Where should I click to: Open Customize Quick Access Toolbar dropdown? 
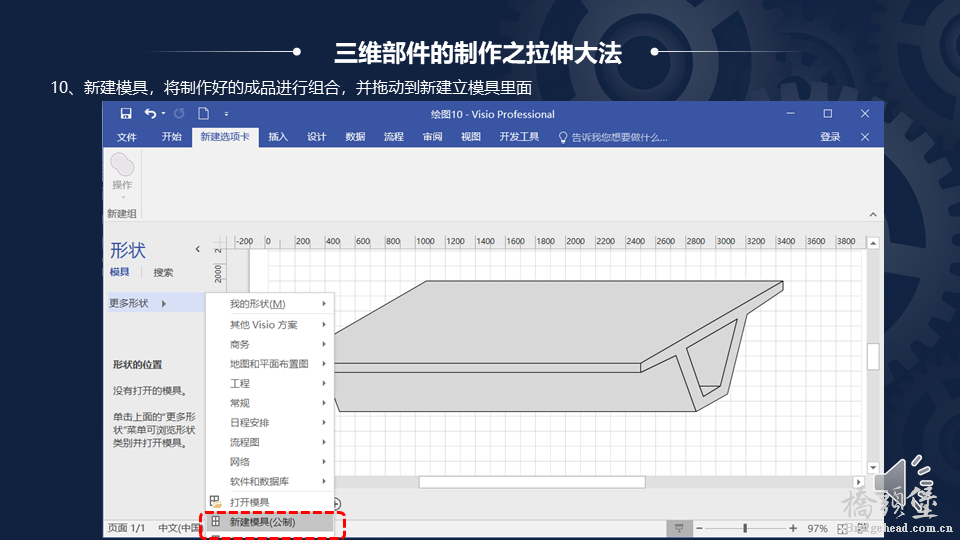pos(226,114)
